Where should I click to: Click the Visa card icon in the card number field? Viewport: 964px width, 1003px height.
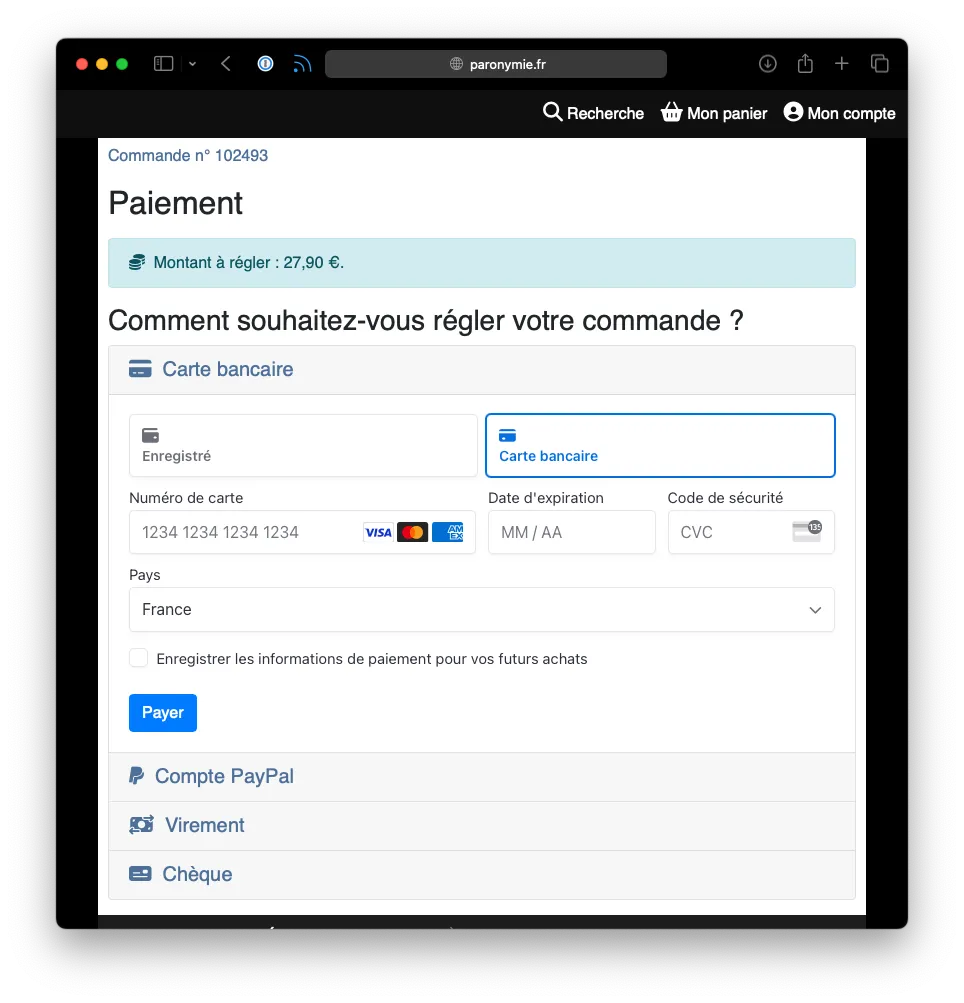point(378,532)
